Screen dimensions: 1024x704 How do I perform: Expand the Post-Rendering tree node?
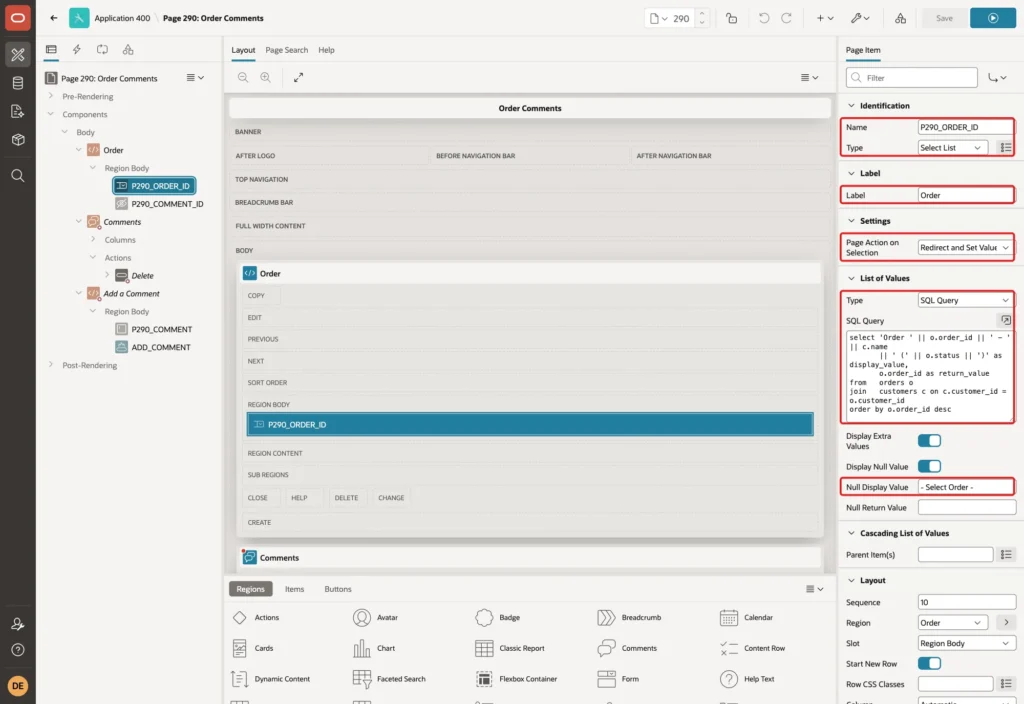51,364
